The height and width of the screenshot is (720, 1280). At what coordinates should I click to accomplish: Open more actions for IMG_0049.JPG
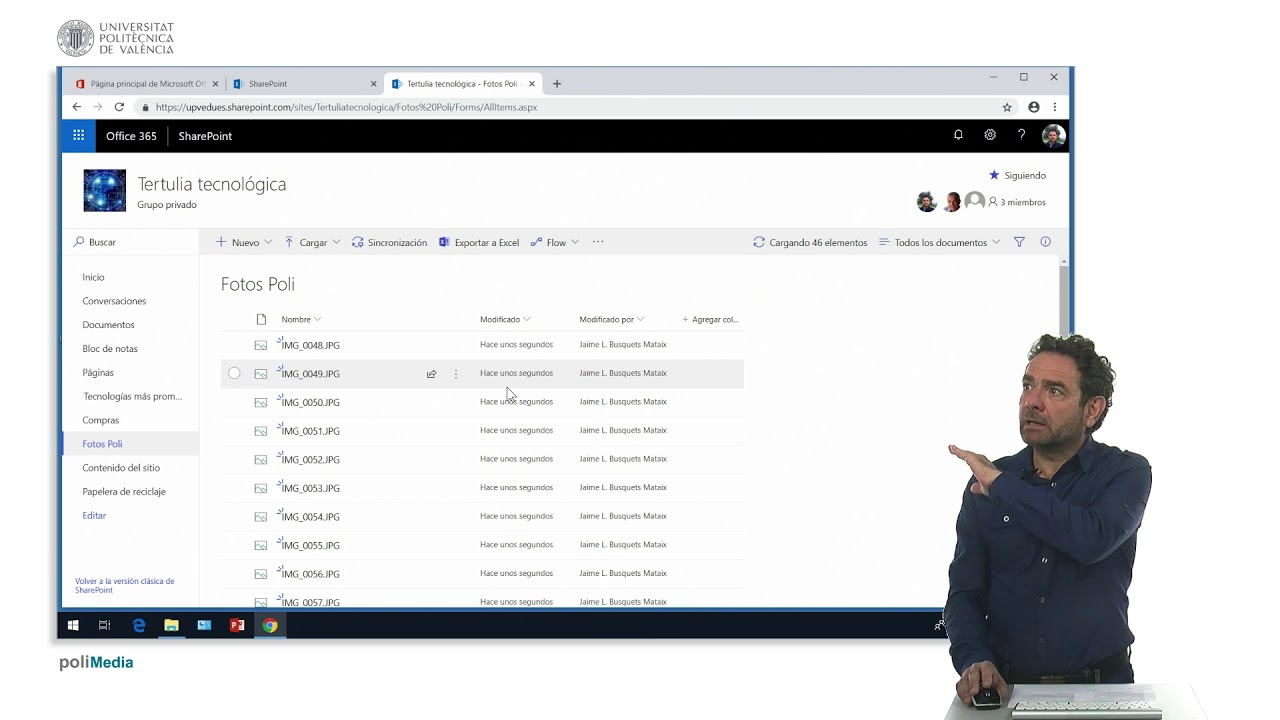(x=456, y=374)
